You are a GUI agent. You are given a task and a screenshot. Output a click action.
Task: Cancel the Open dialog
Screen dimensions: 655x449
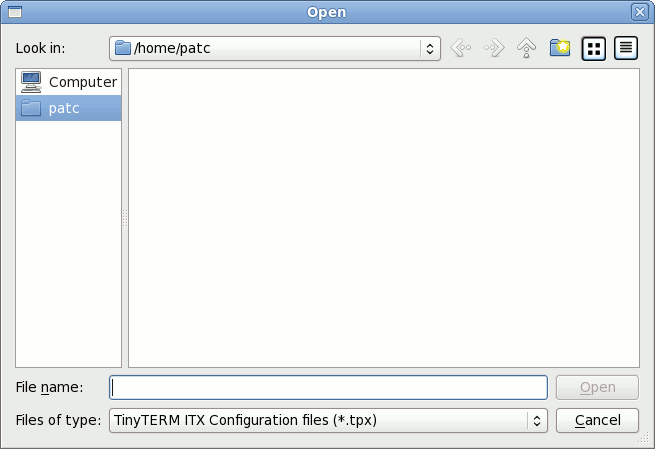(598, 420)
